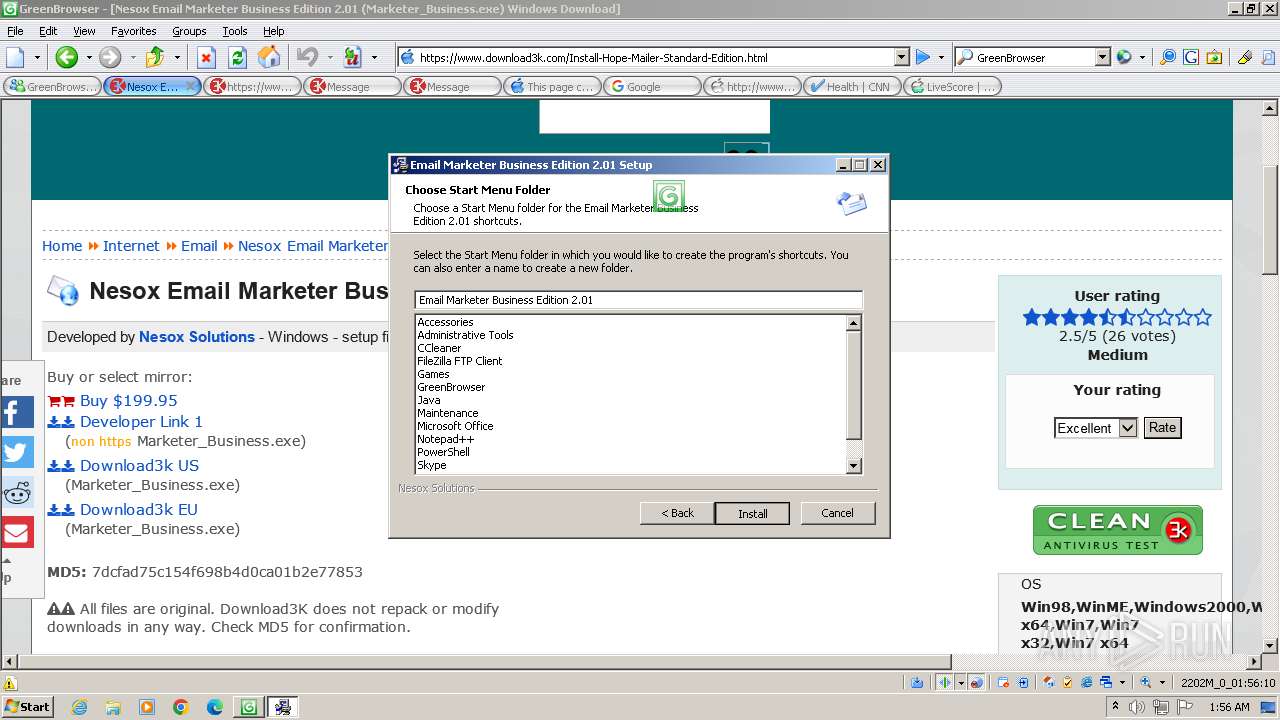Open the search engine globe dropdown arrow

coord(1142,58)
